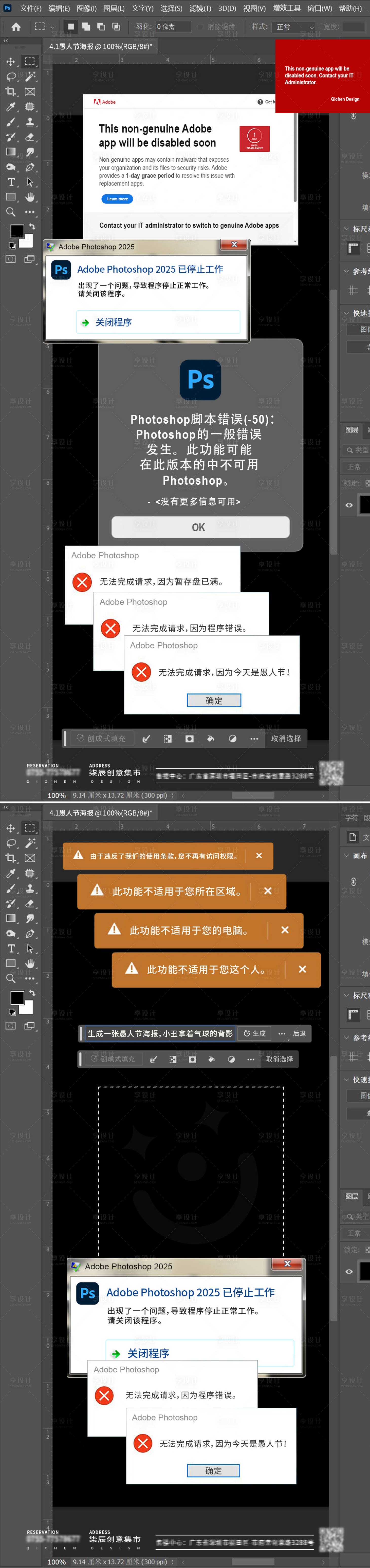Pick Clone Stamp tool in upper Photoshop window
This screenshot has height=1568, width=370.
click(30, 122)
